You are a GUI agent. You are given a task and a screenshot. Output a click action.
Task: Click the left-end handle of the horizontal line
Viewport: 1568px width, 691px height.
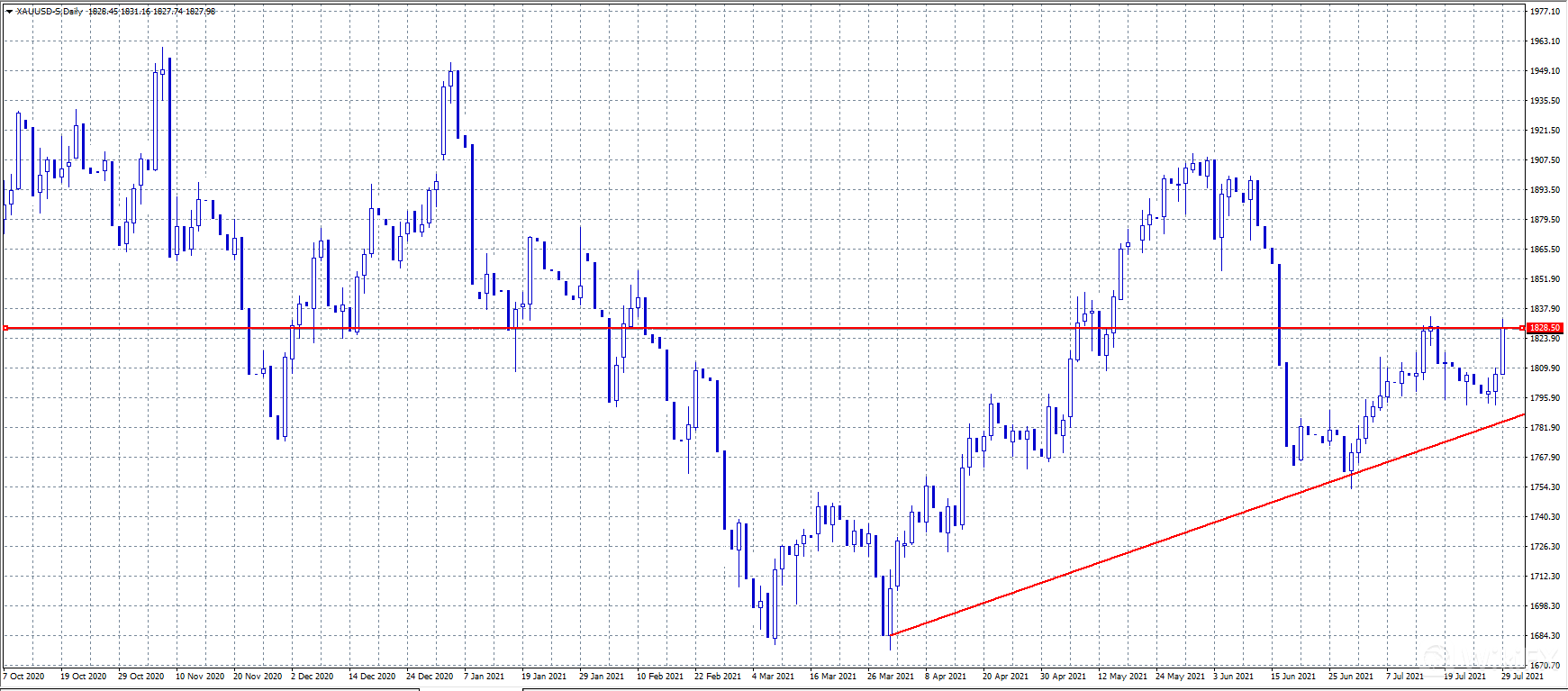point(5,328)
